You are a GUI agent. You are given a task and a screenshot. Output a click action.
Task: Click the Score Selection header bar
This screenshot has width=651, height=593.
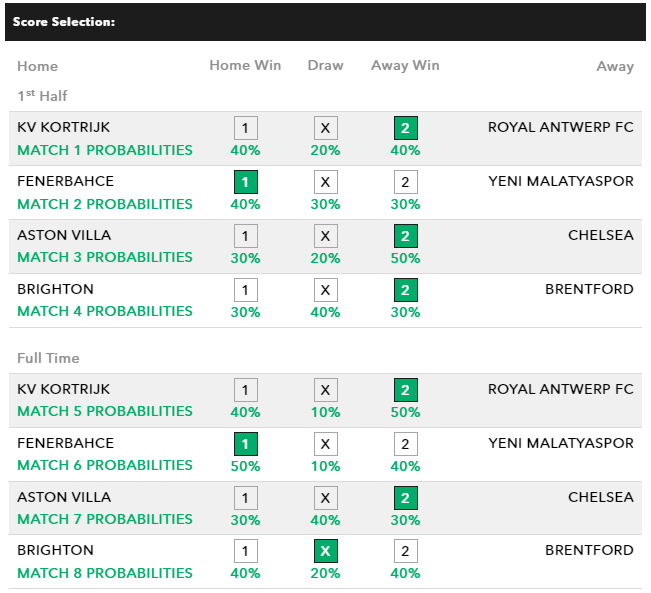325,21
